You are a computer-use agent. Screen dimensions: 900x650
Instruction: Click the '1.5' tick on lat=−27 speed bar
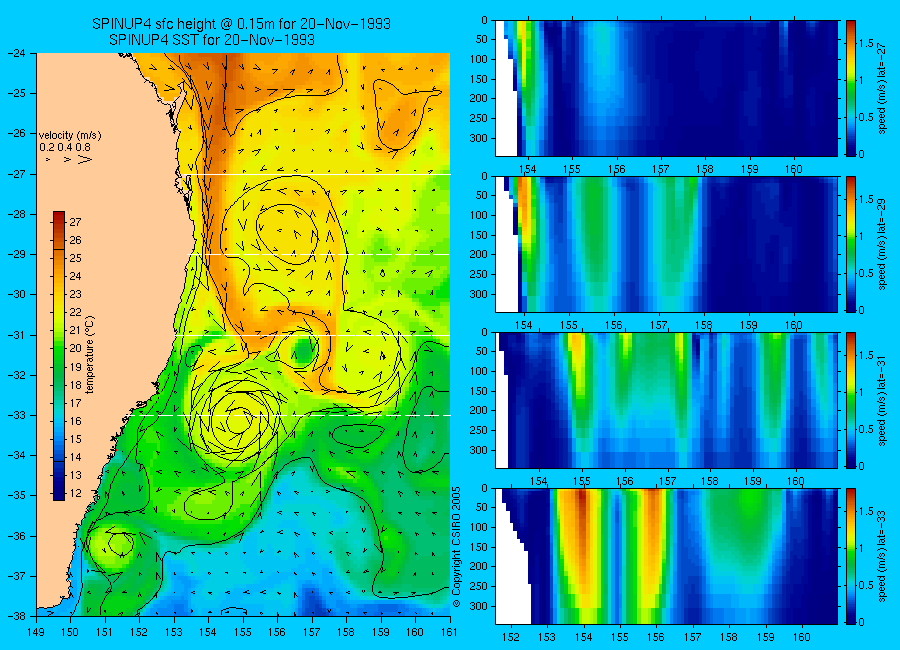(x=867, y=43)
